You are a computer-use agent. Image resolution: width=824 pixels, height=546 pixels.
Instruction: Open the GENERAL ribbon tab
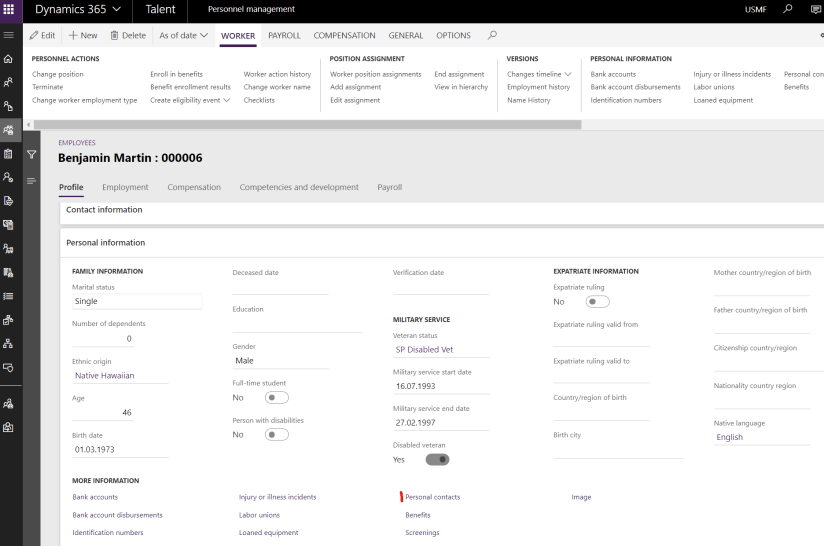coord(406,35)
